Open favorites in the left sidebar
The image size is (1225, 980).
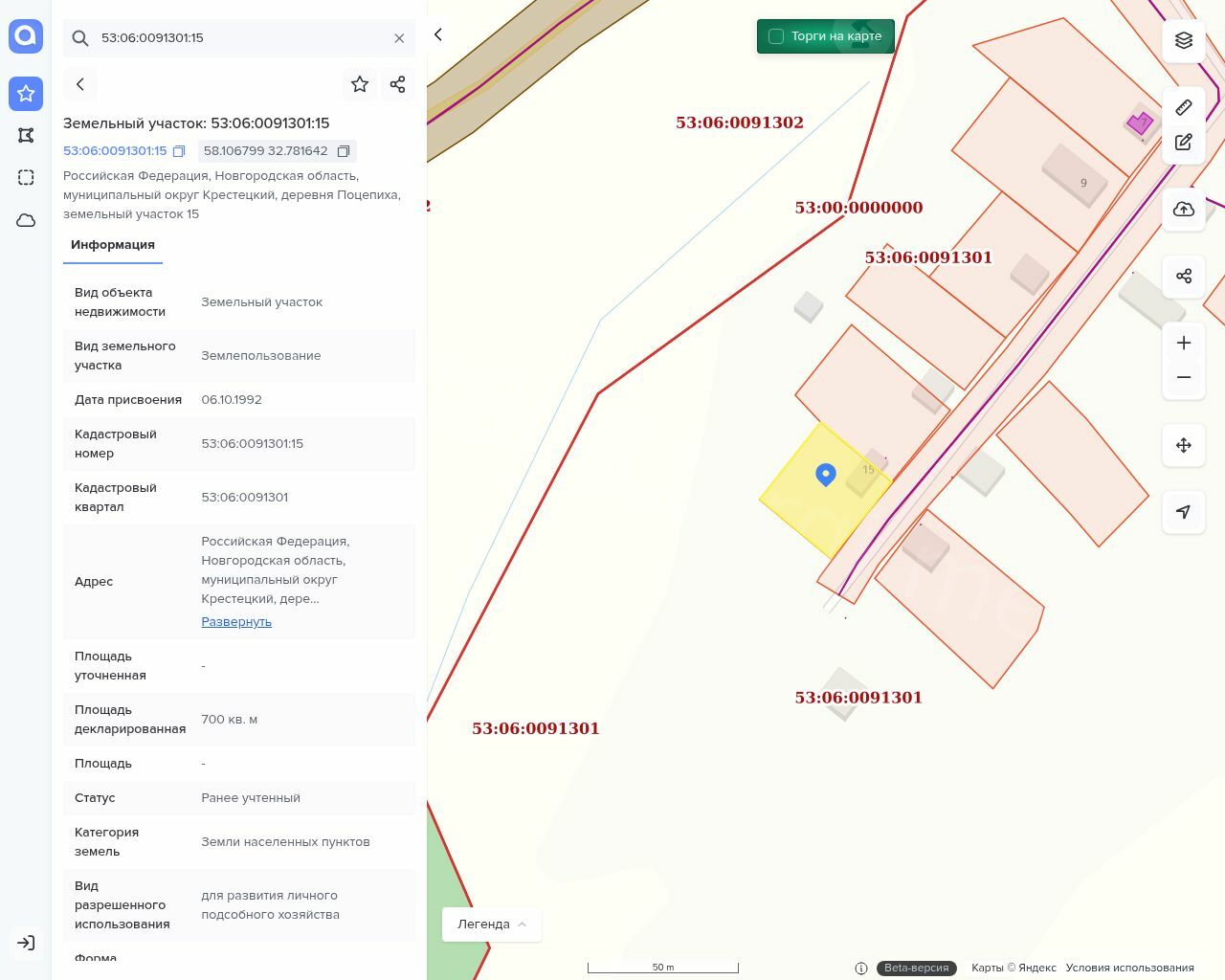click(x=26, y=94)
